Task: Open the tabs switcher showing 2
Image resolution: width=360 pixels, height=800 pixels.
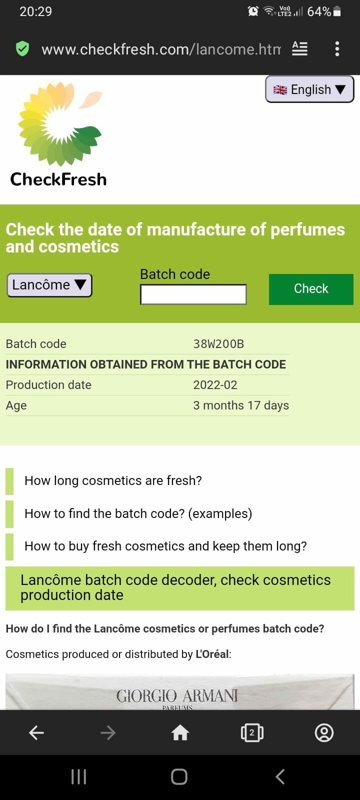Action: [251, 733]
